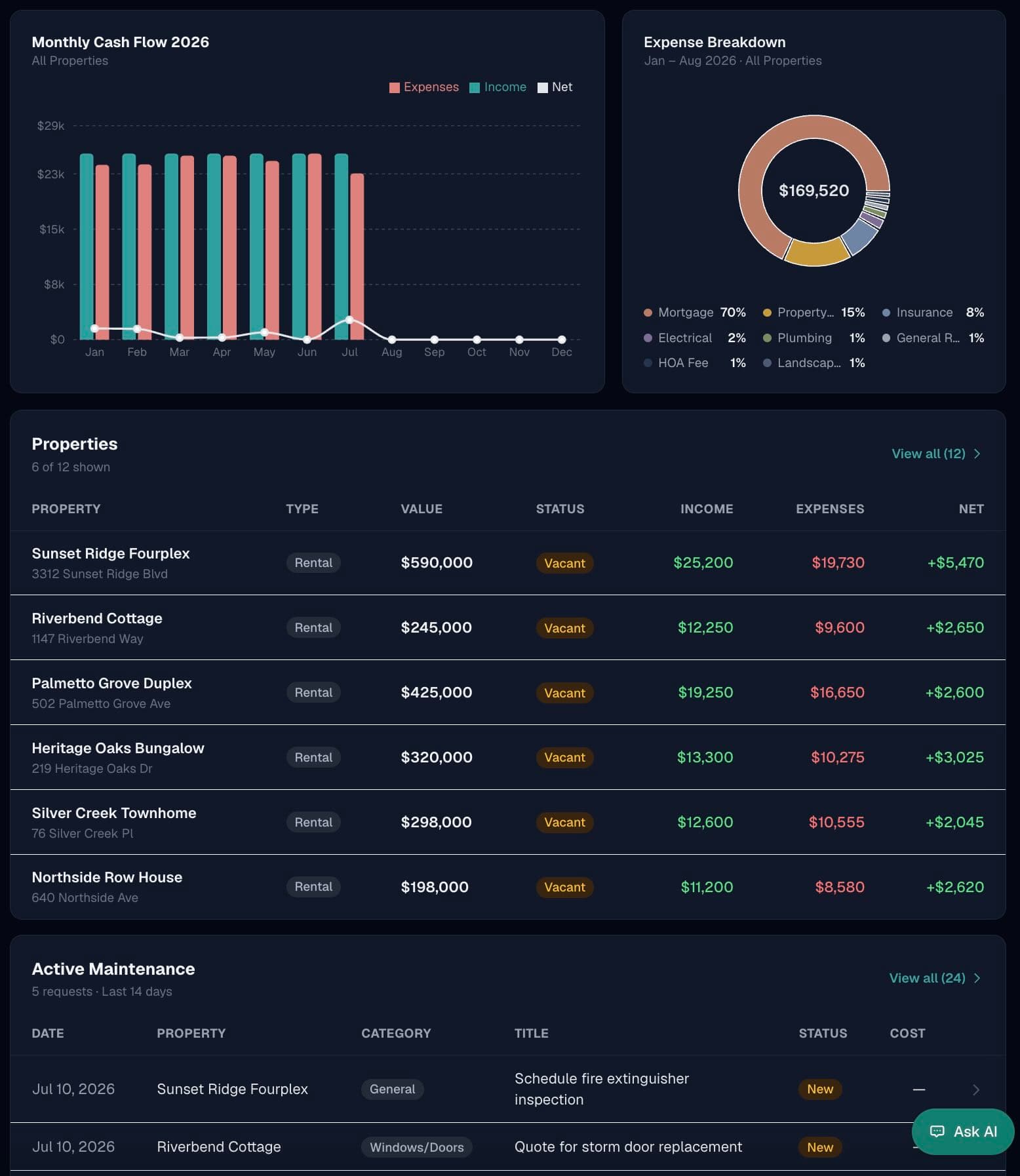Select General R... 1% legend entry
This screenshot has width=1020, height=1176.
point(933,338)
